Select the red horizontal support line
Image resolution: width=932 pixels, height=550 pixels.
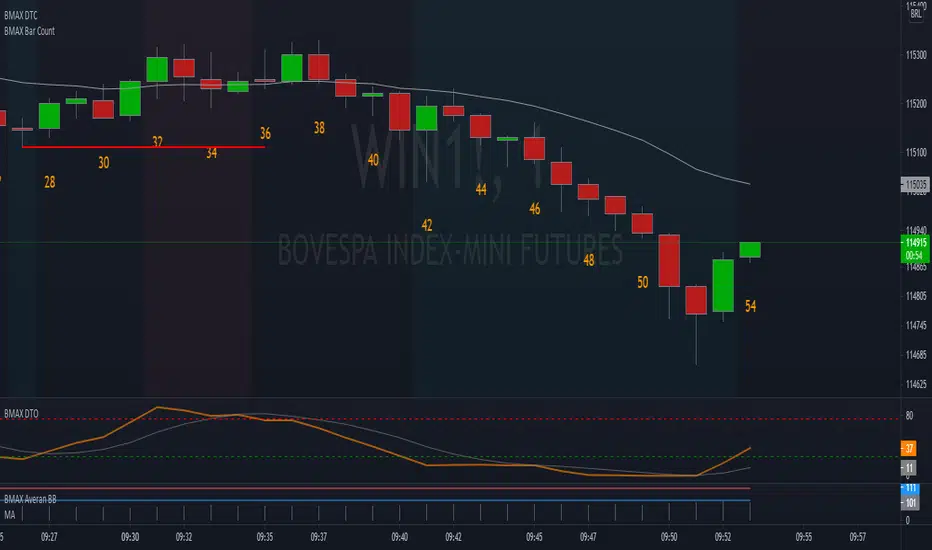143,146
